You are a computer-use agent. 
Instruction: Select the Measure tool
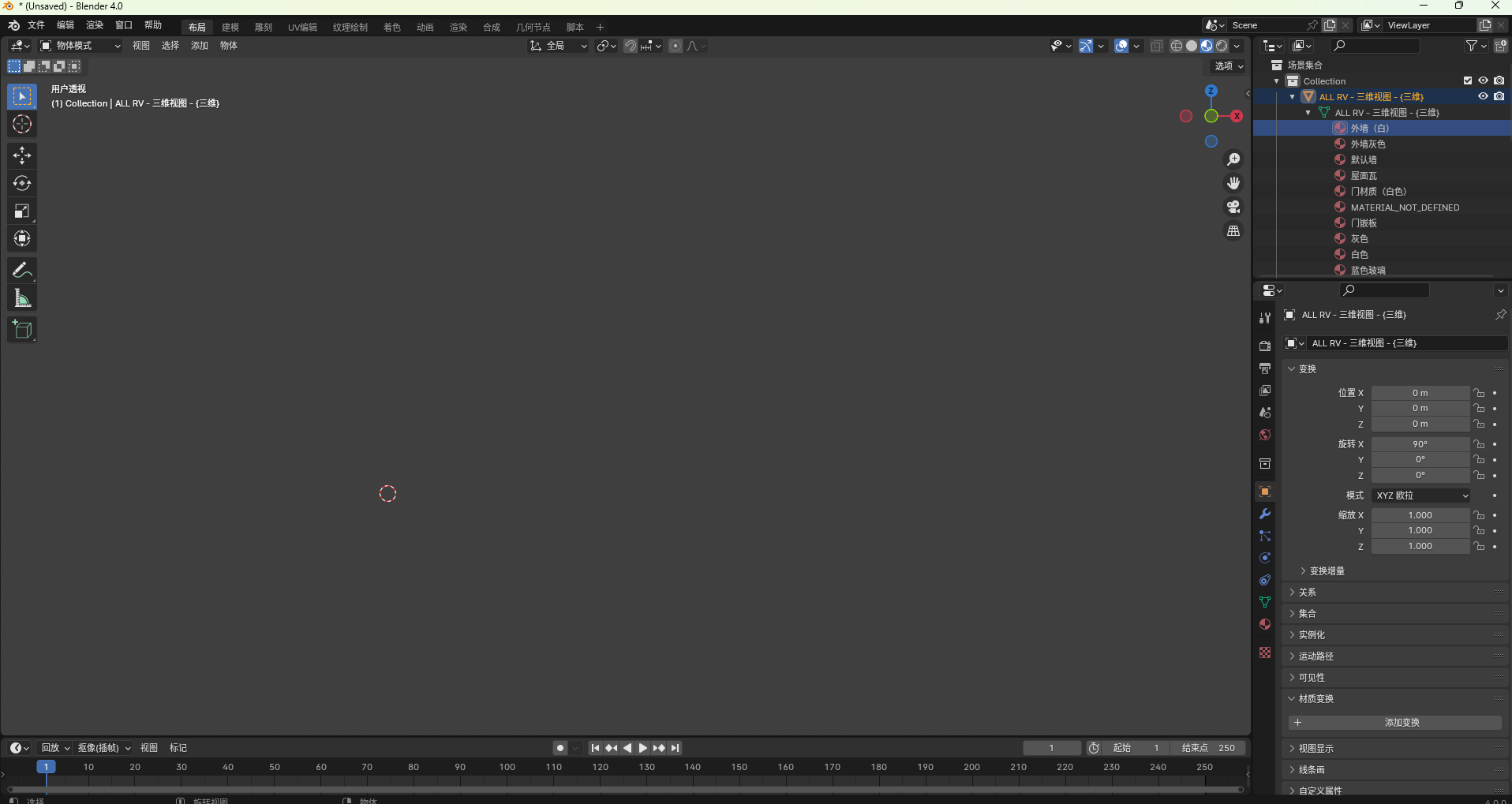(x=22, y=298)
